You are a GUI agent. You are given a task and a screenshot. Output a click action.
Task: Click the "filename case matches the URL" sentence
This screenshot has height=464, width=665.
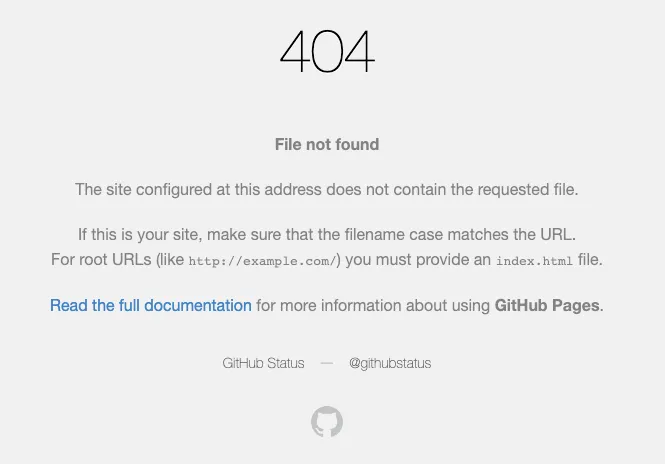pos(327,235)
